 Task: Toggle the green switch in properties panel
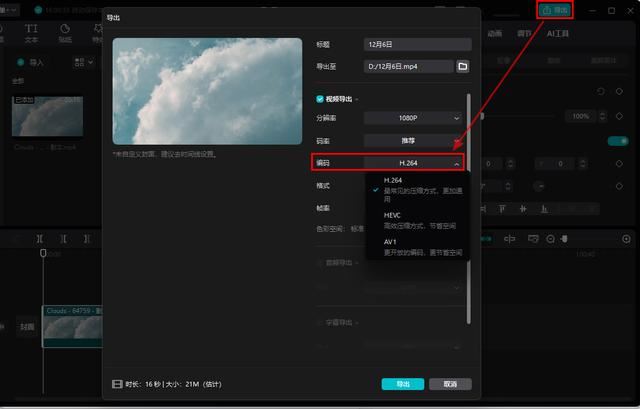[617, 141]
